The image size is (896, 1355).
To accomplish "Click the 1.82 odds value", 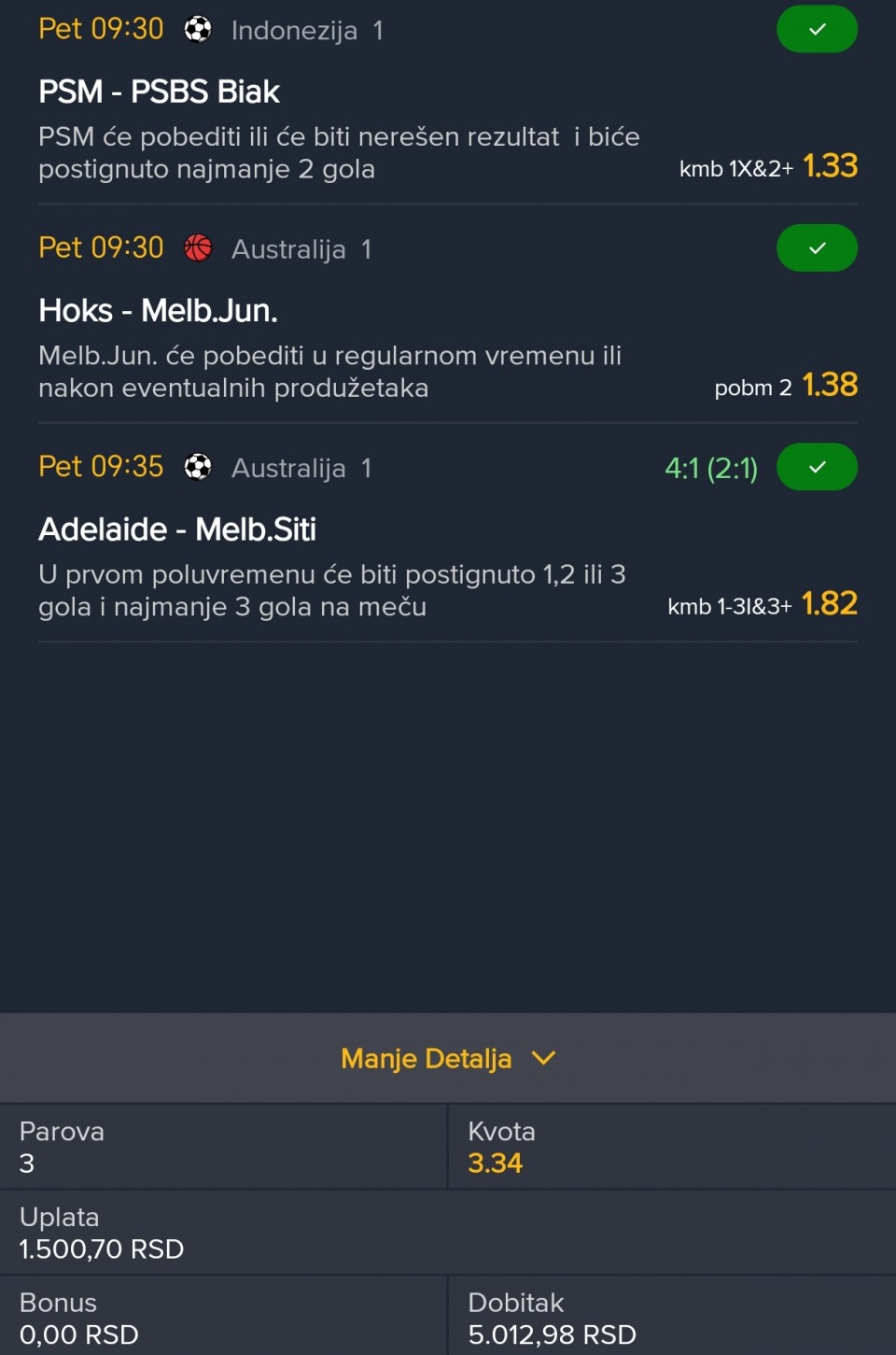I will click(830, 603).
